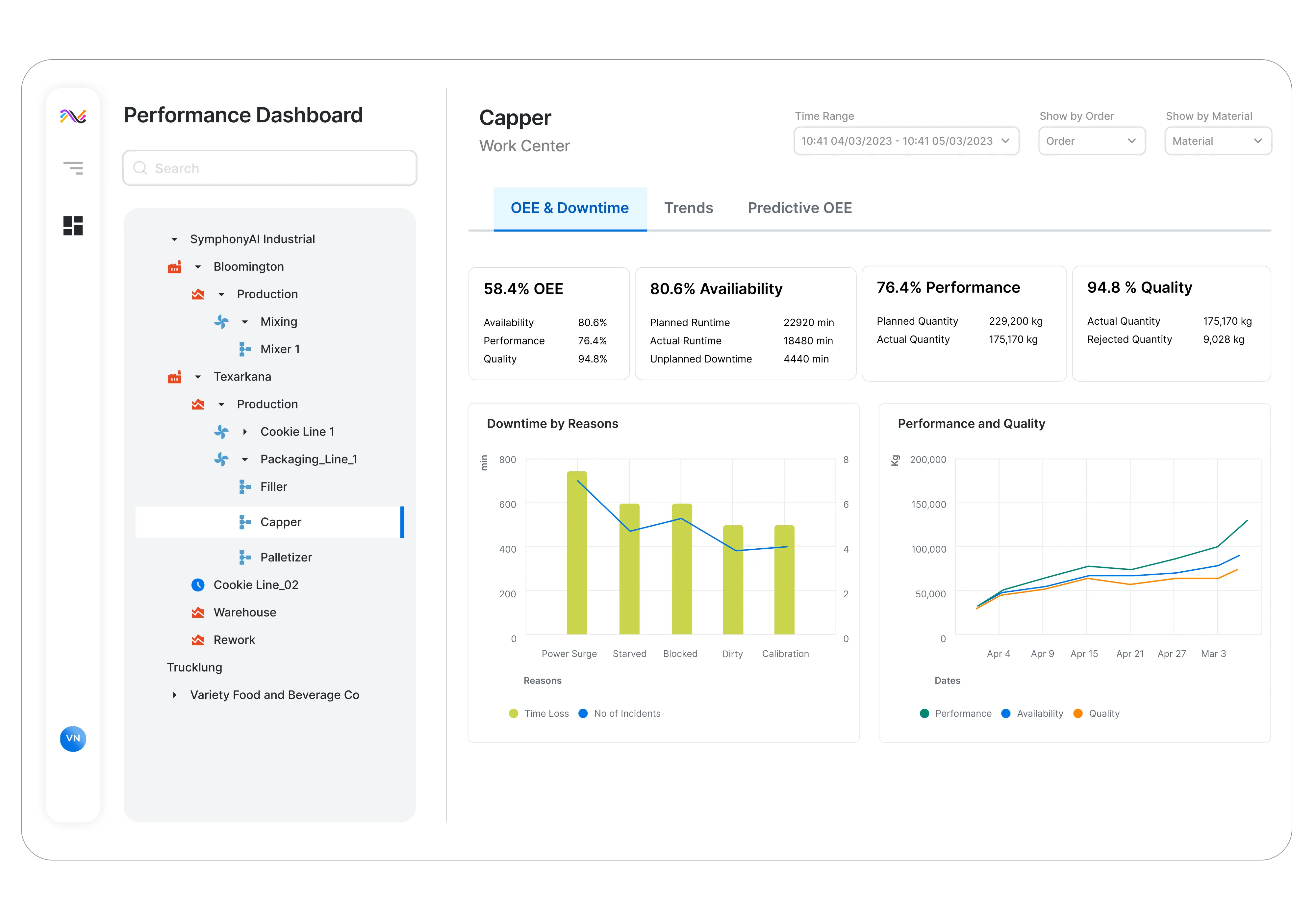Image resolution: width=1316 pixels, height=921 pixels.
Task: Click the Calibration downtime bar
Action: (x=784, y=580)
